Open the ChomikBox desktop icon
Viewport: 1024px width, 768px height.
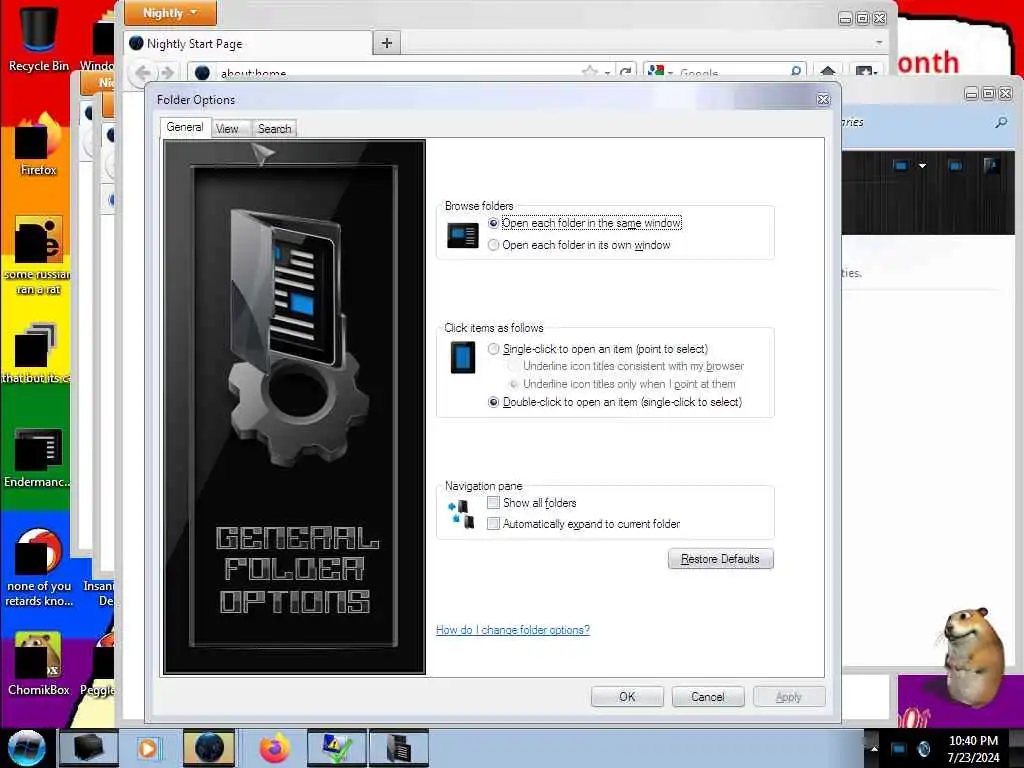pos(39,663)
